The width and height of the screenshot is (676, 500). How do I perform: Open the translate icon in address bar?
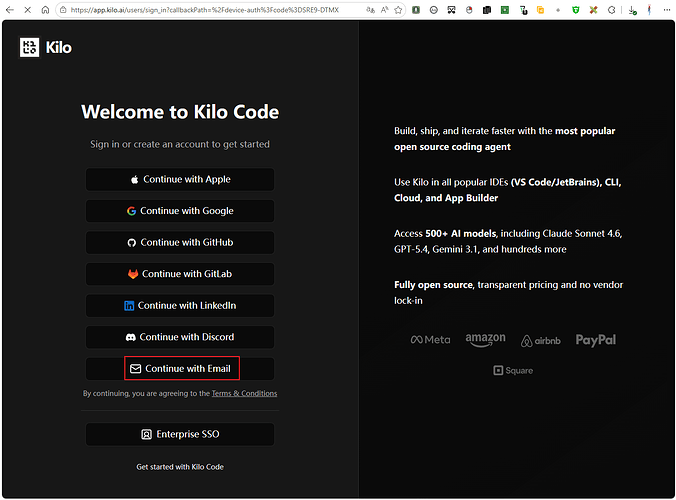[x=370, y=9]
